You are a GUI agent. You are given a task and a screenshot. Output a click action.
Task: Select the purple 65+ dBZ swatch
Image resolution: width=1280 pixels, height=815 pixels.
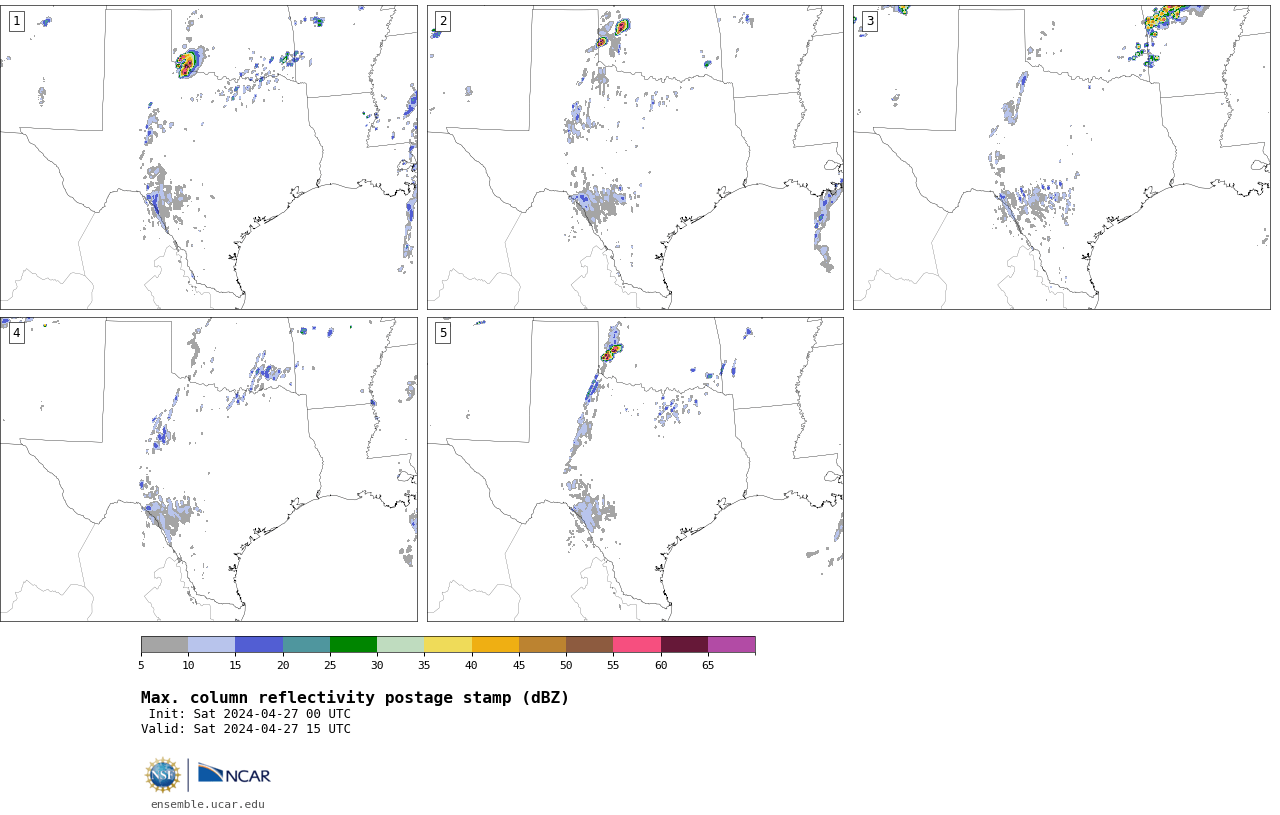click(x=731, y=644)
